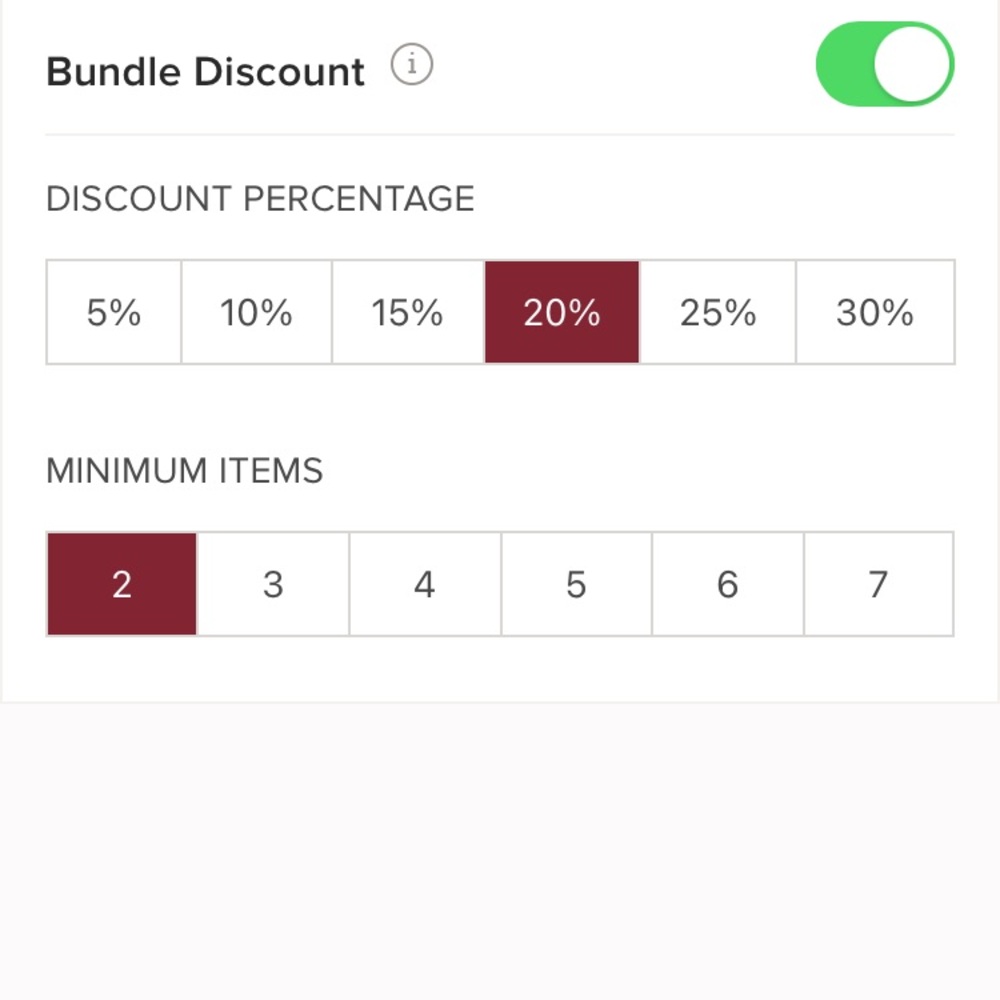This screenshot has width=1000, height=1000.
Task: Select the 10% discount option
Action: tap(256, 312)
